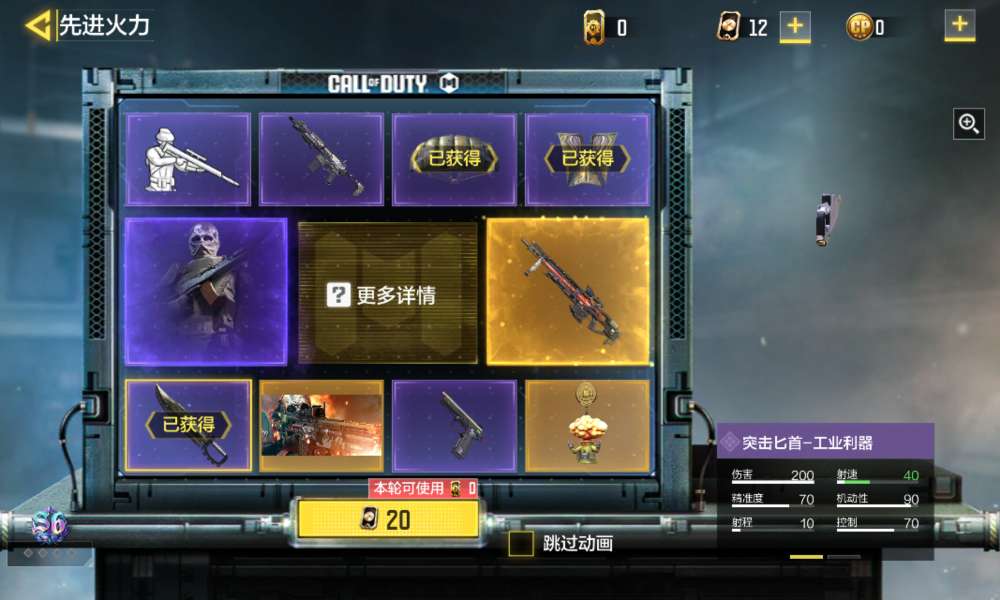The image size is (1000, 600).
Task: Enable the 跳过动画 skip animation checkbox
Action: [520, 543]
